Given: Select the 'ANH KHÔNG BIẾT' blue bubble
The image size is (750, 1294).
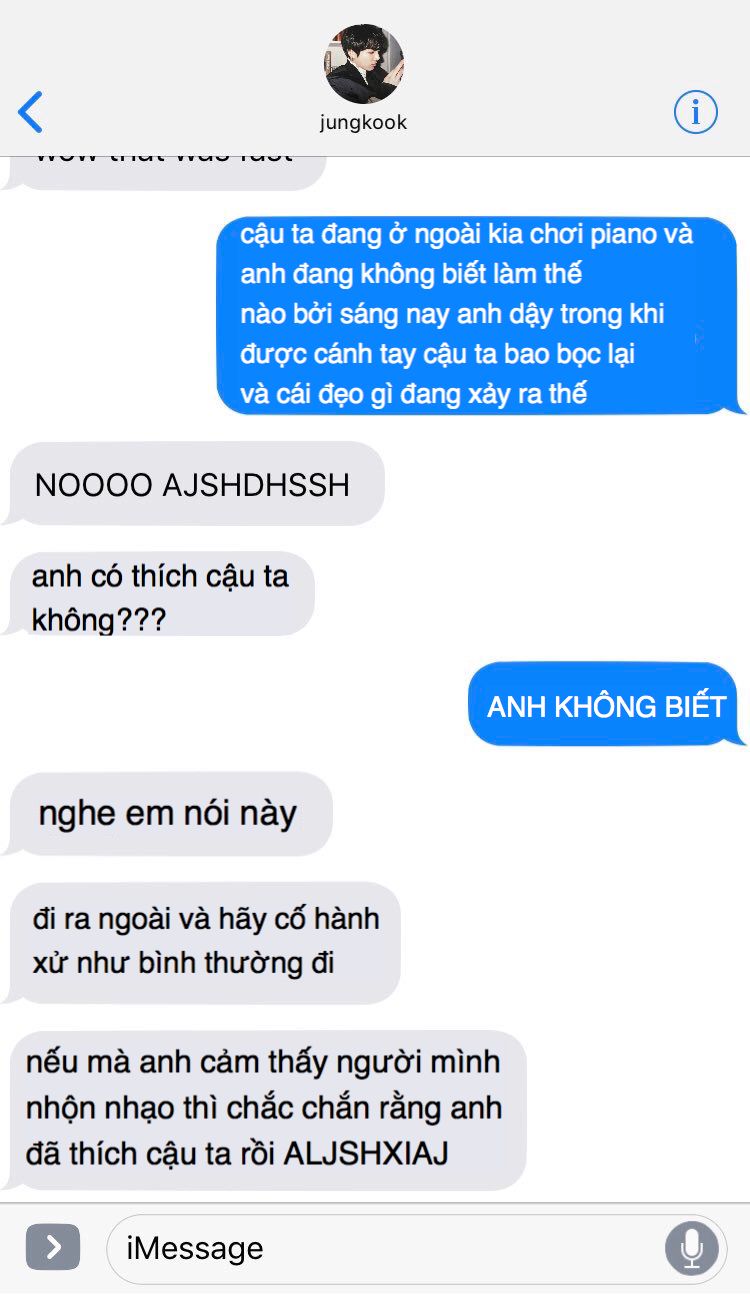Looking at the screenshot, I should point(606,704).
